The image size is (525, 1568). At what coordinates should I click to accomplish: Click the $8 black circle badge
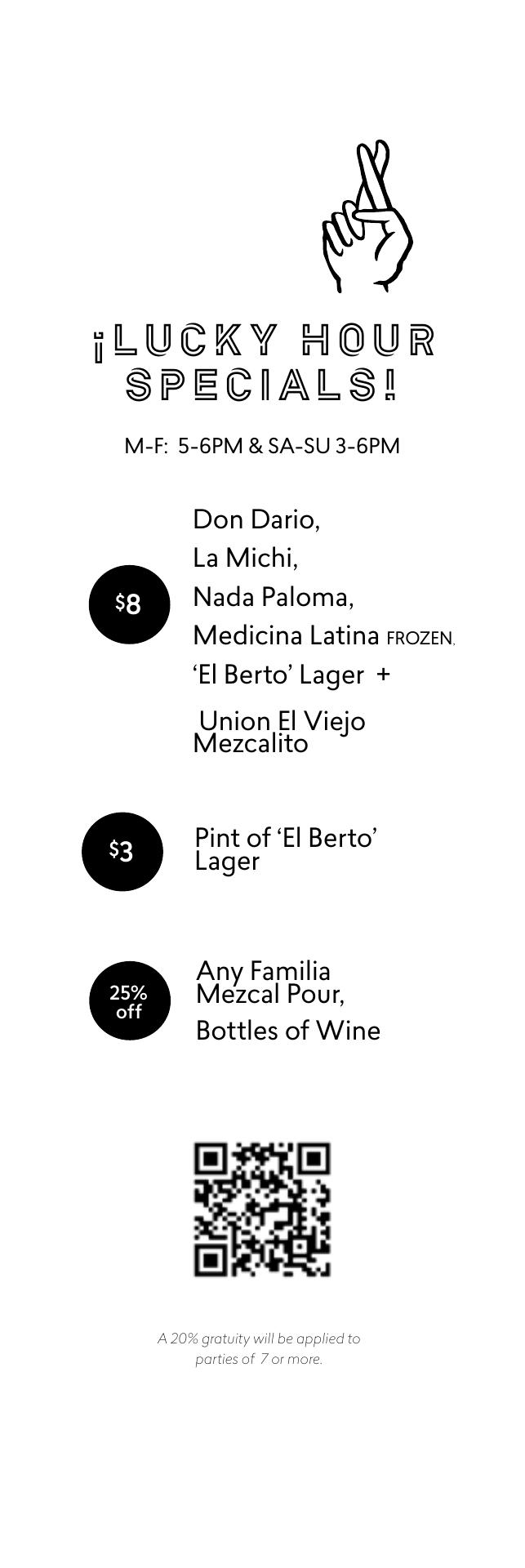(129, 604)
